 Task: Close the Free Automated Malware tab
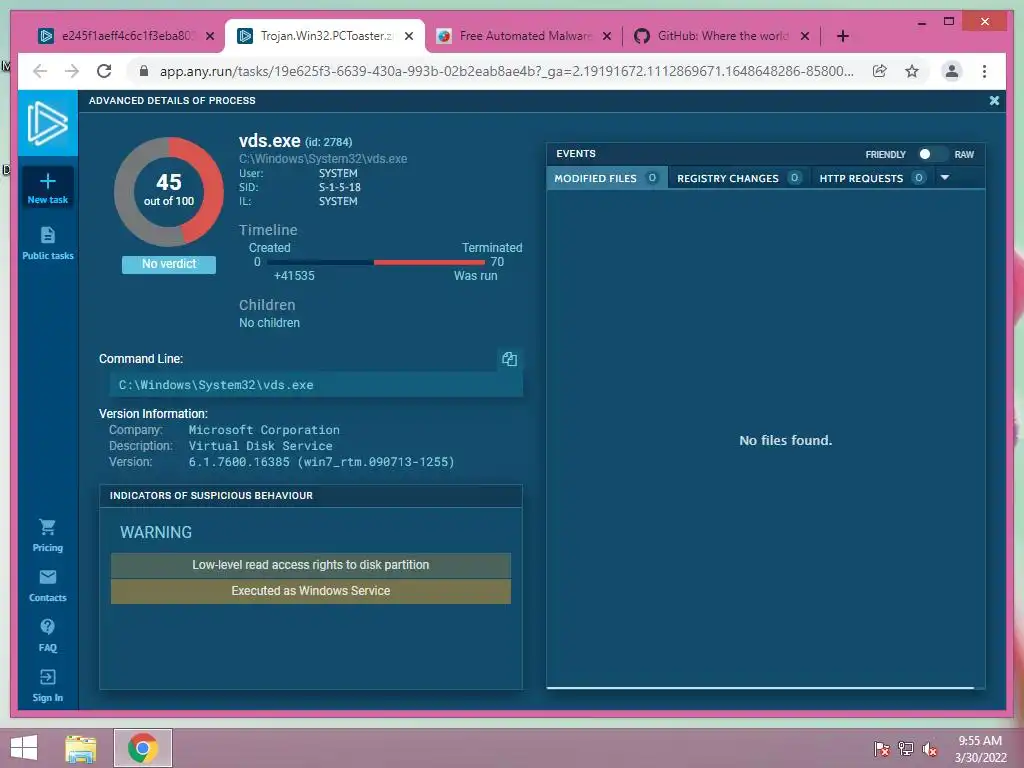click(607, 36)
